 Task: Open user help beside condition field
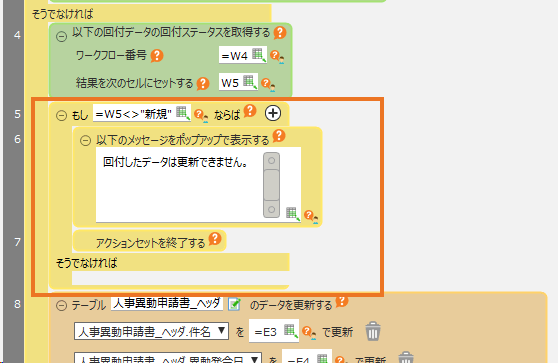point(201,115)
